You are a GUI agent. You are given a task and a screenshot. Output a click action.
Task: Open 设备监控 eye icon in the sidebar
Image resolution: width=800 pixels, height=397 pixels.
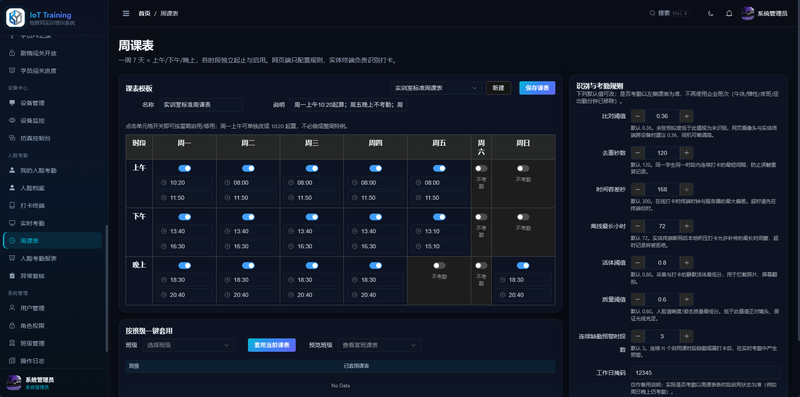point(12,120)
